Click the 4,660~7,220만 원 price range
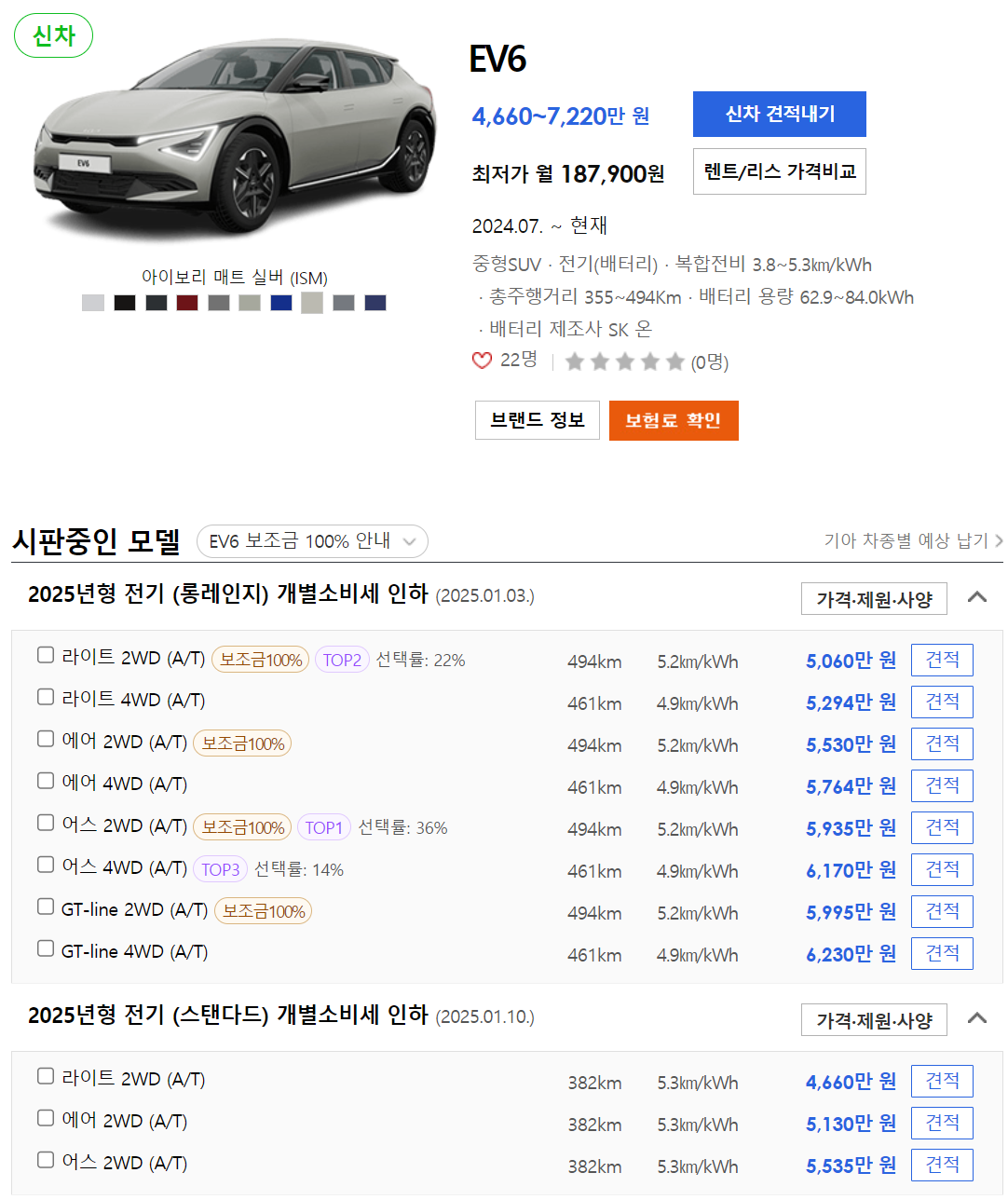This screenshot has height=1200, width=1008. point(561,116)
